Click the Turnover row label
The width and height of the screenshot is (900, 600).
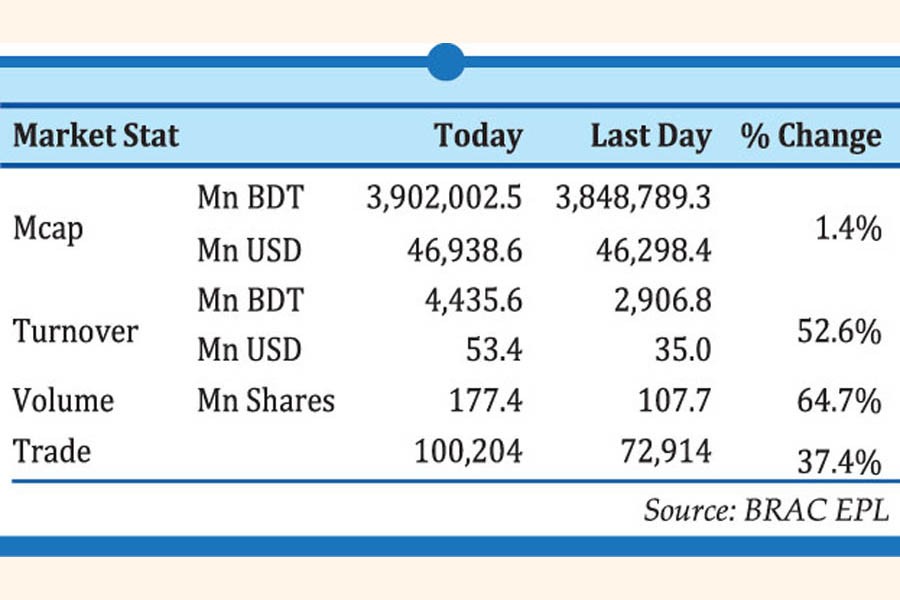[75, 331]
